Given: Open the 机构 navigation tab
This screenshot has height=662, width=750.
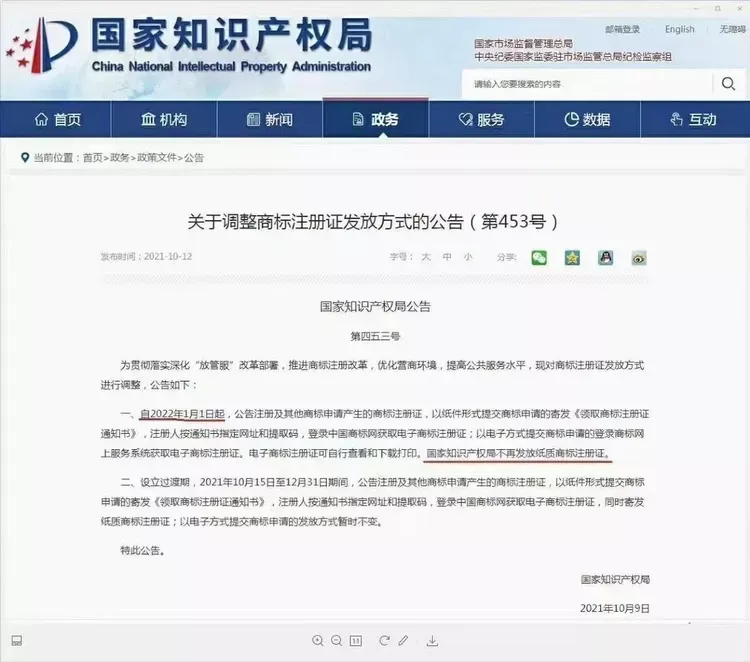Looking at the screenshot, I should pos(164,119).
